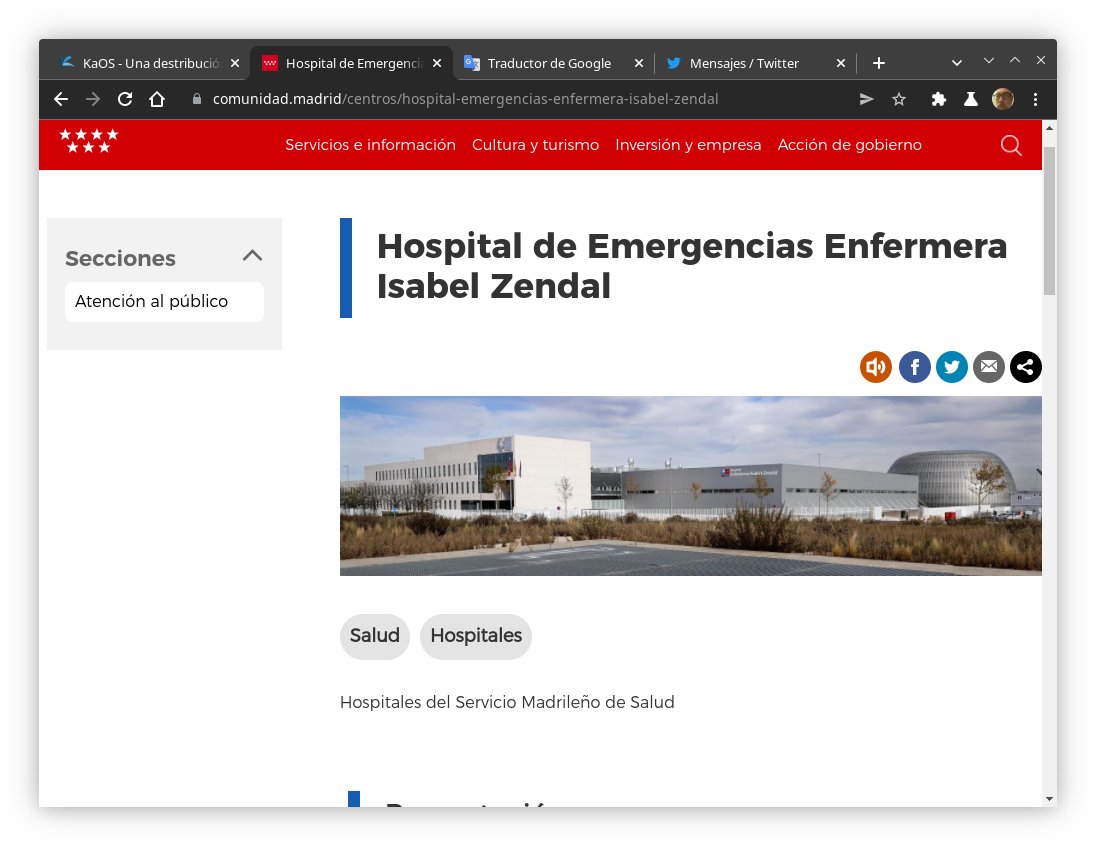Viewport: 1096px width, 846px height.
Task: Open a new browser tab
Action: click(879, 64)
